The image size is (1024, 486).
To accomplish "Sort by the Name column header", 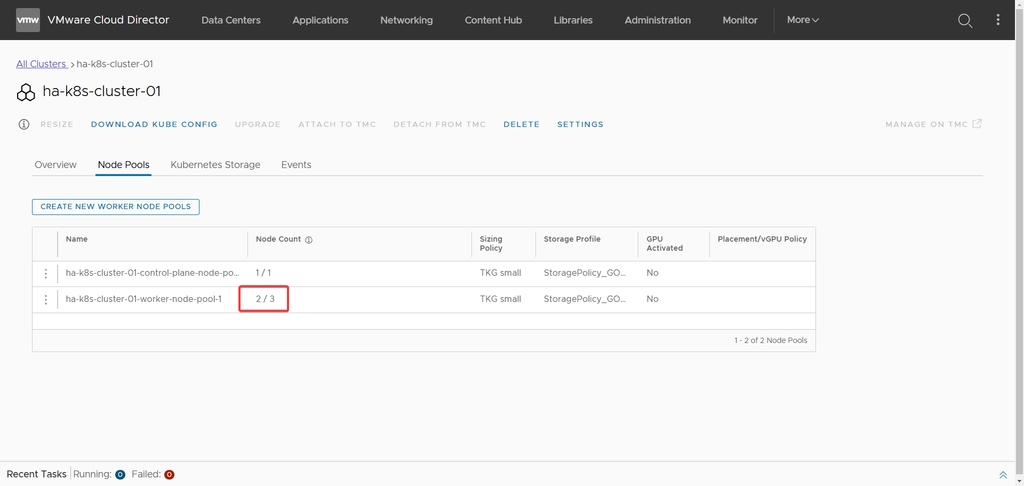I will click(x=77, y=240).
